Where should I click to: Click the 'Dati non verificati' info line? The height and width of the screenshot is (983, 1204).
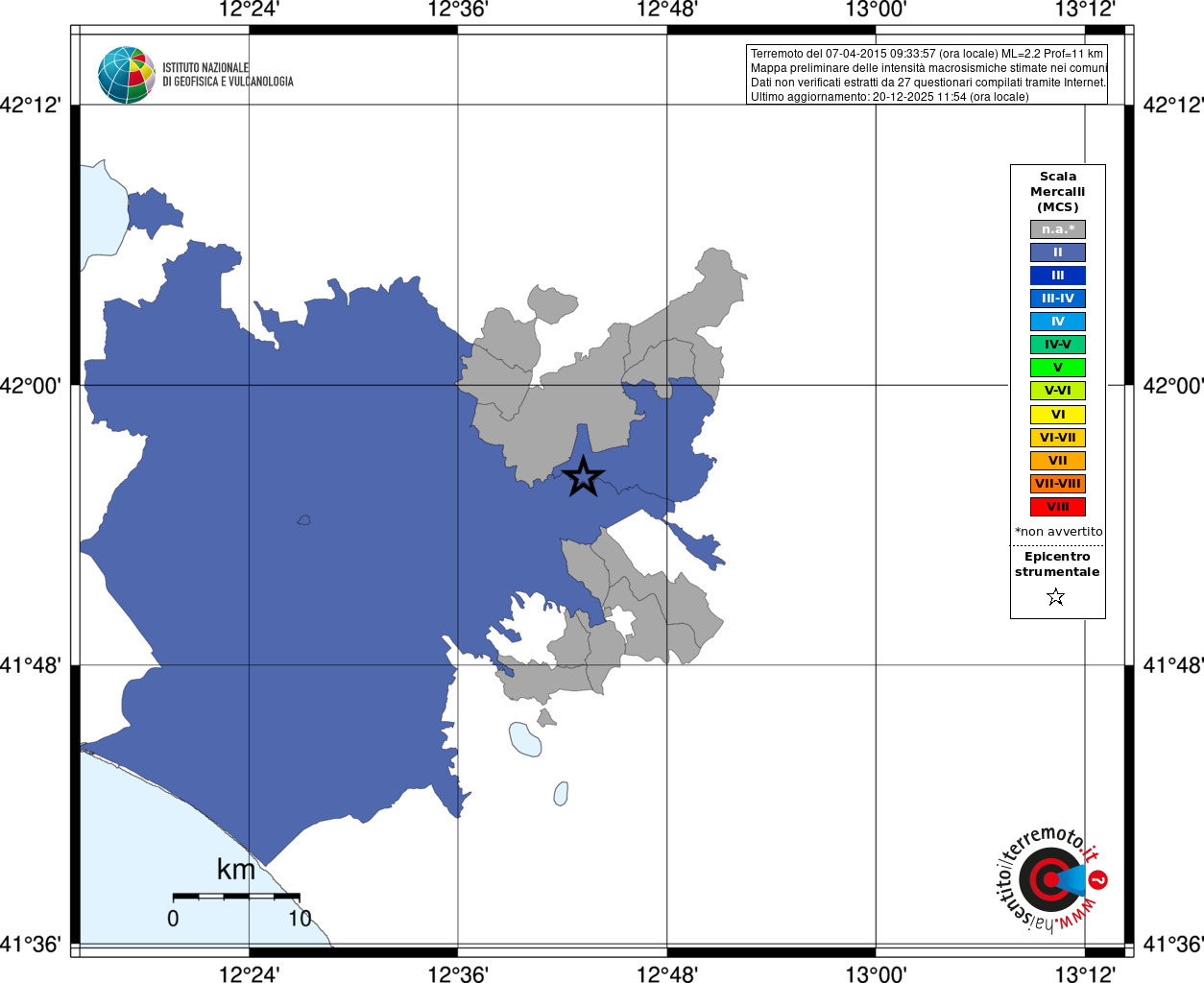pyautogui.click(x=927, y=83)
